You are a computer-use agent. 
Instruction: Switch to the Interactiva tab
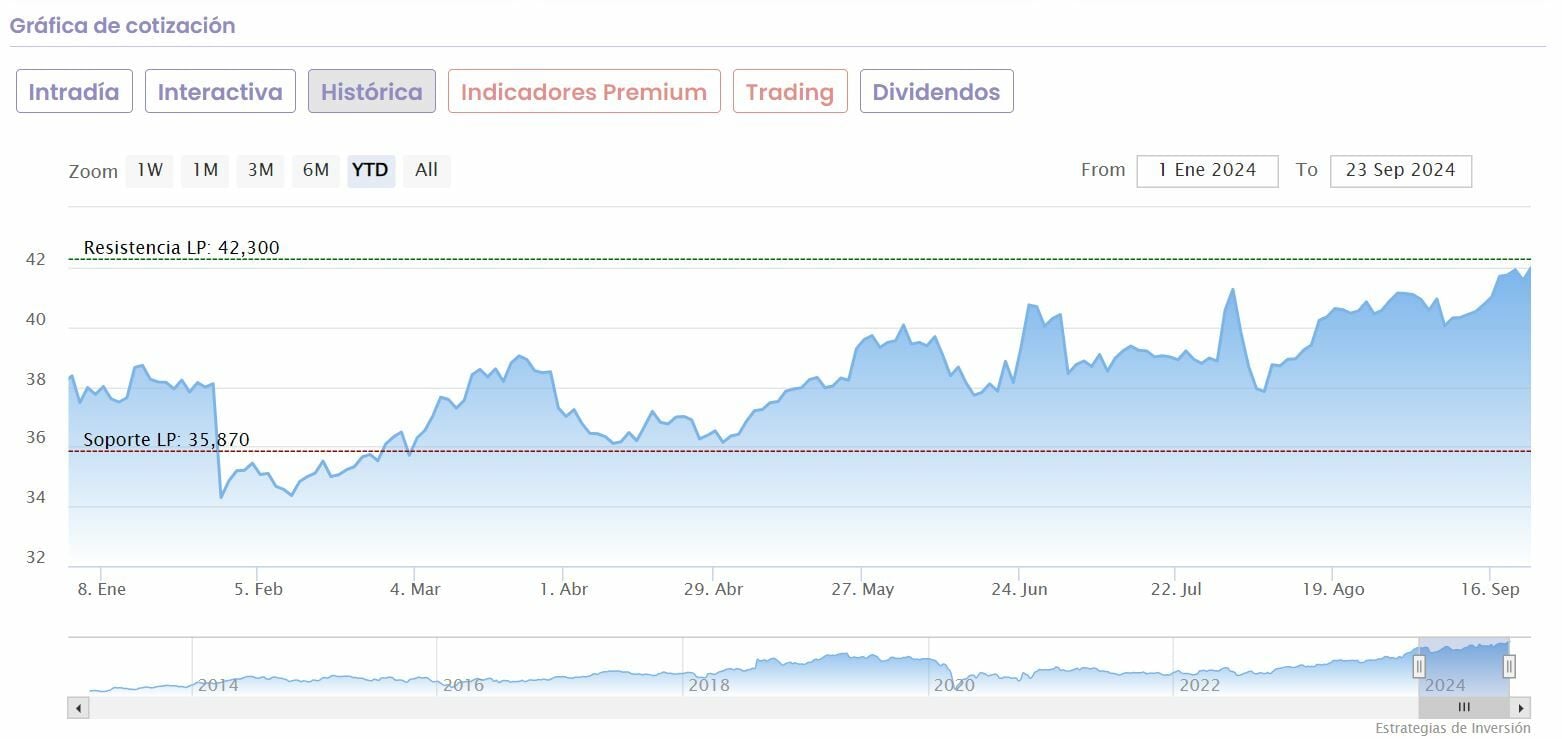pos(220,92)
